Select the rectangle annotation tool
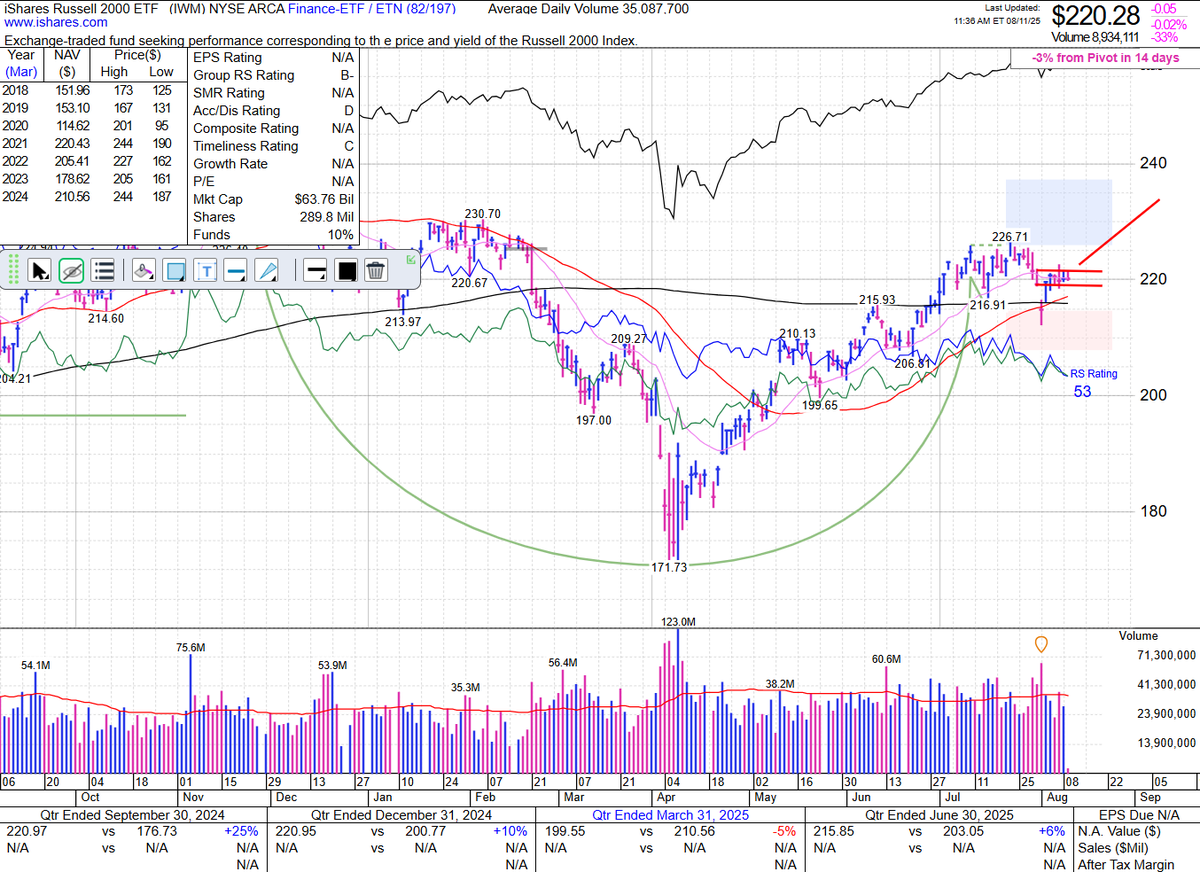 (176, 270)
